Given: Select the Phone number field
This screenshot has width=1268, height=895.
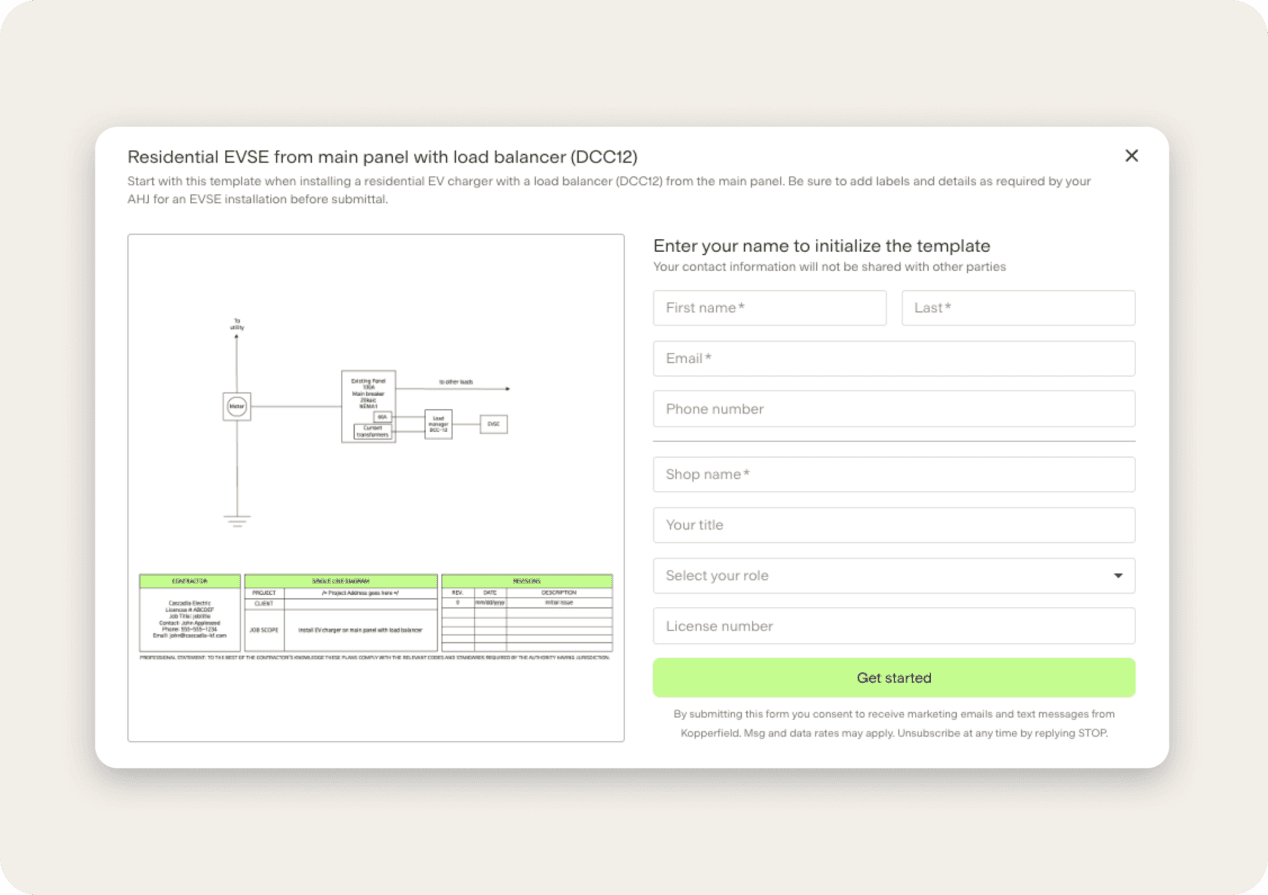Looking at the screenshot, I should [x=894, y=409].
